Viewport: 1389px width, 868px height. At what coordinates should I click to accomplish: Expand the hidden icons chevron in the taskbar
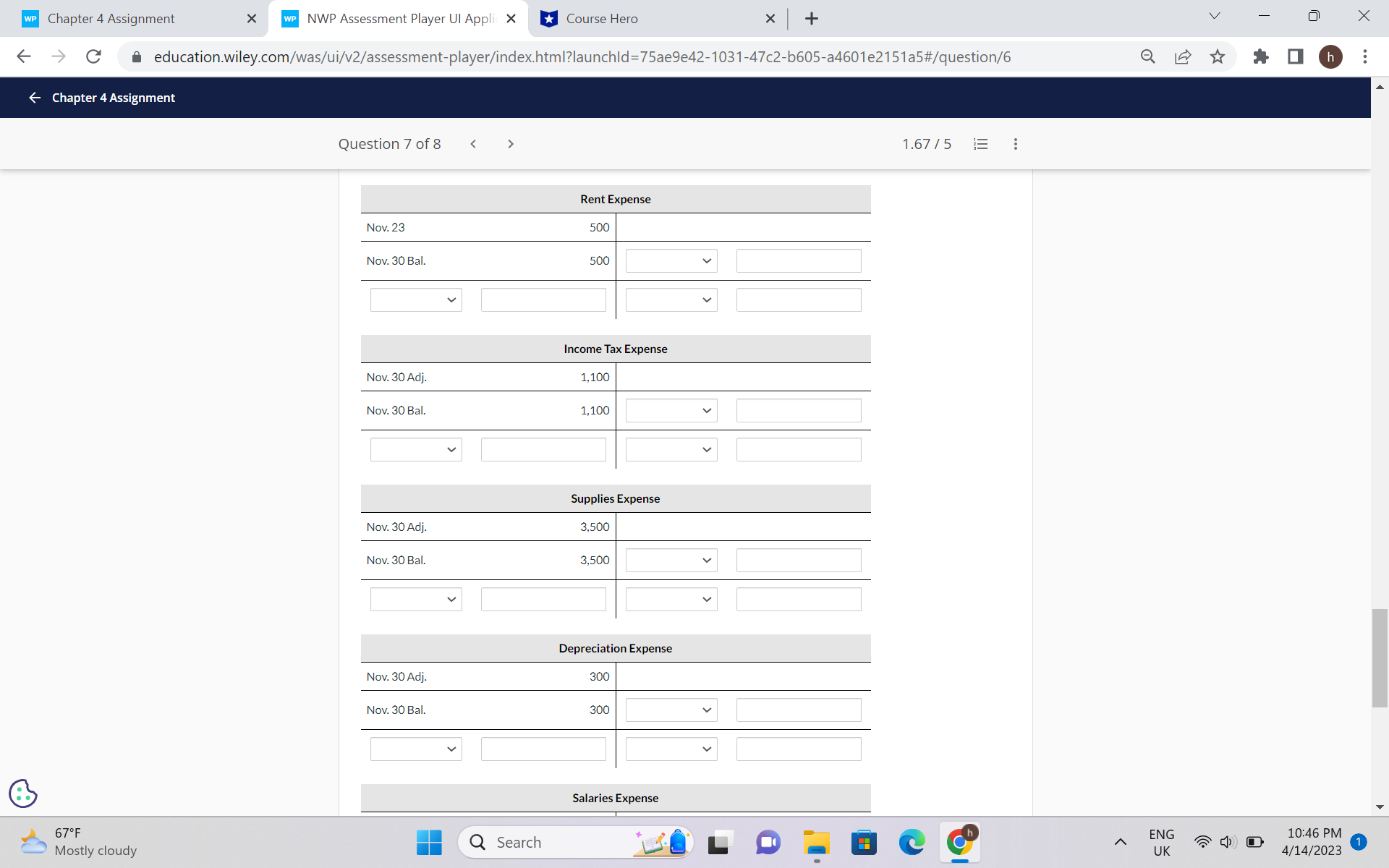tap(1121, 842)
